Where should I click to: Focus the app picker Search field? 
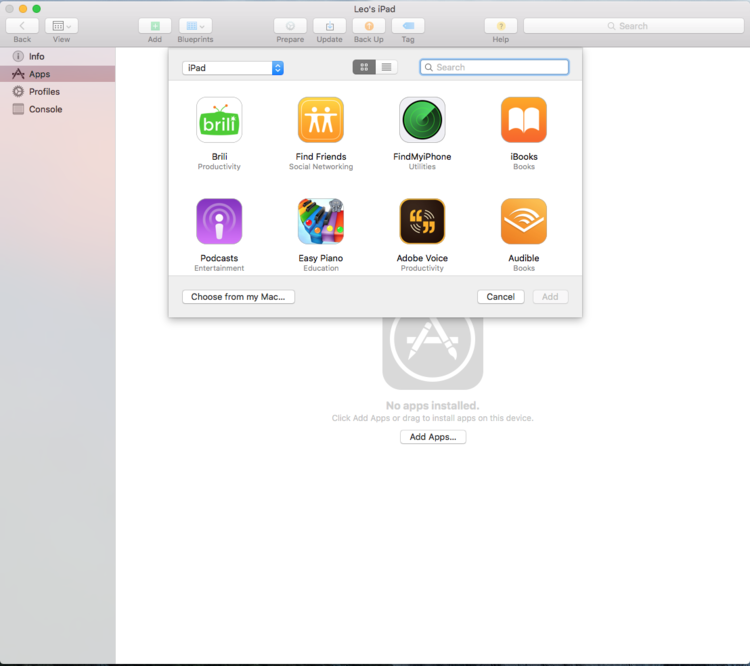(x=494, y=67)
